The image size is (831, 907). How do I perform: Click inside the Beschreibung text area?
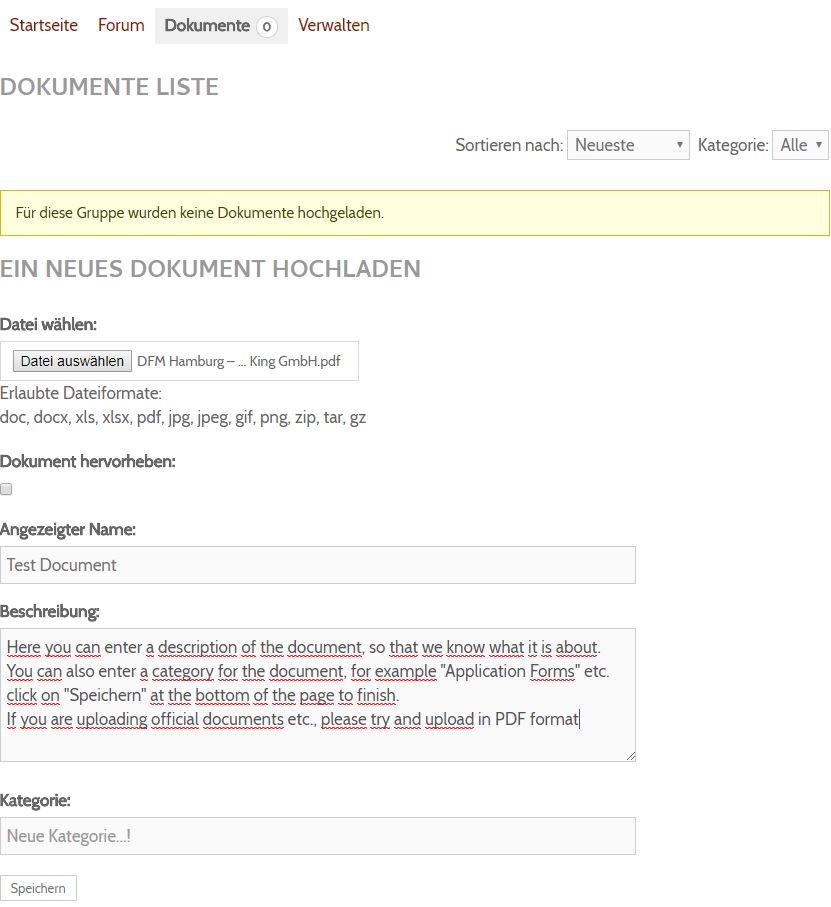(x=318, y=695)
